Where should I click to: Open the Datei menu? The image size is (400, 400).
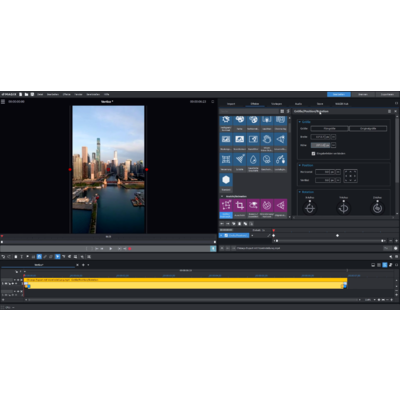pyautogui.click(x=40, y=94)
